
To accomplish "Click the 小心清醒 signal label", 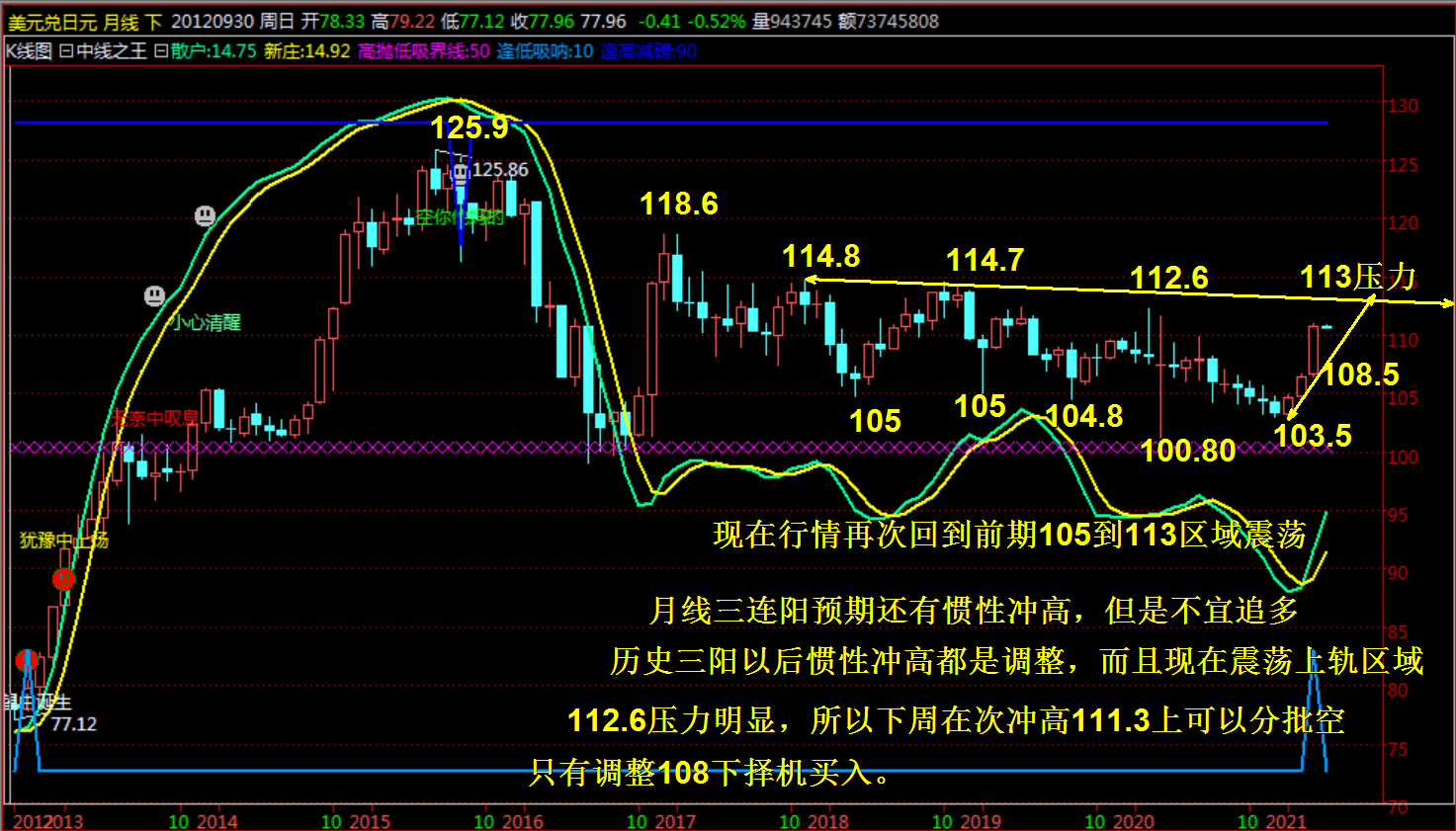I will click(205, 322).
